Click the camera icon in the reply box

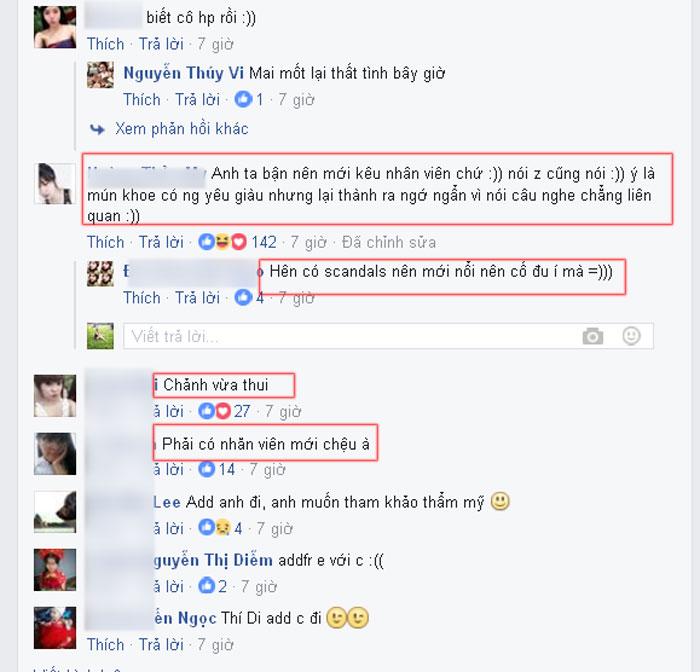click(592, 336)
